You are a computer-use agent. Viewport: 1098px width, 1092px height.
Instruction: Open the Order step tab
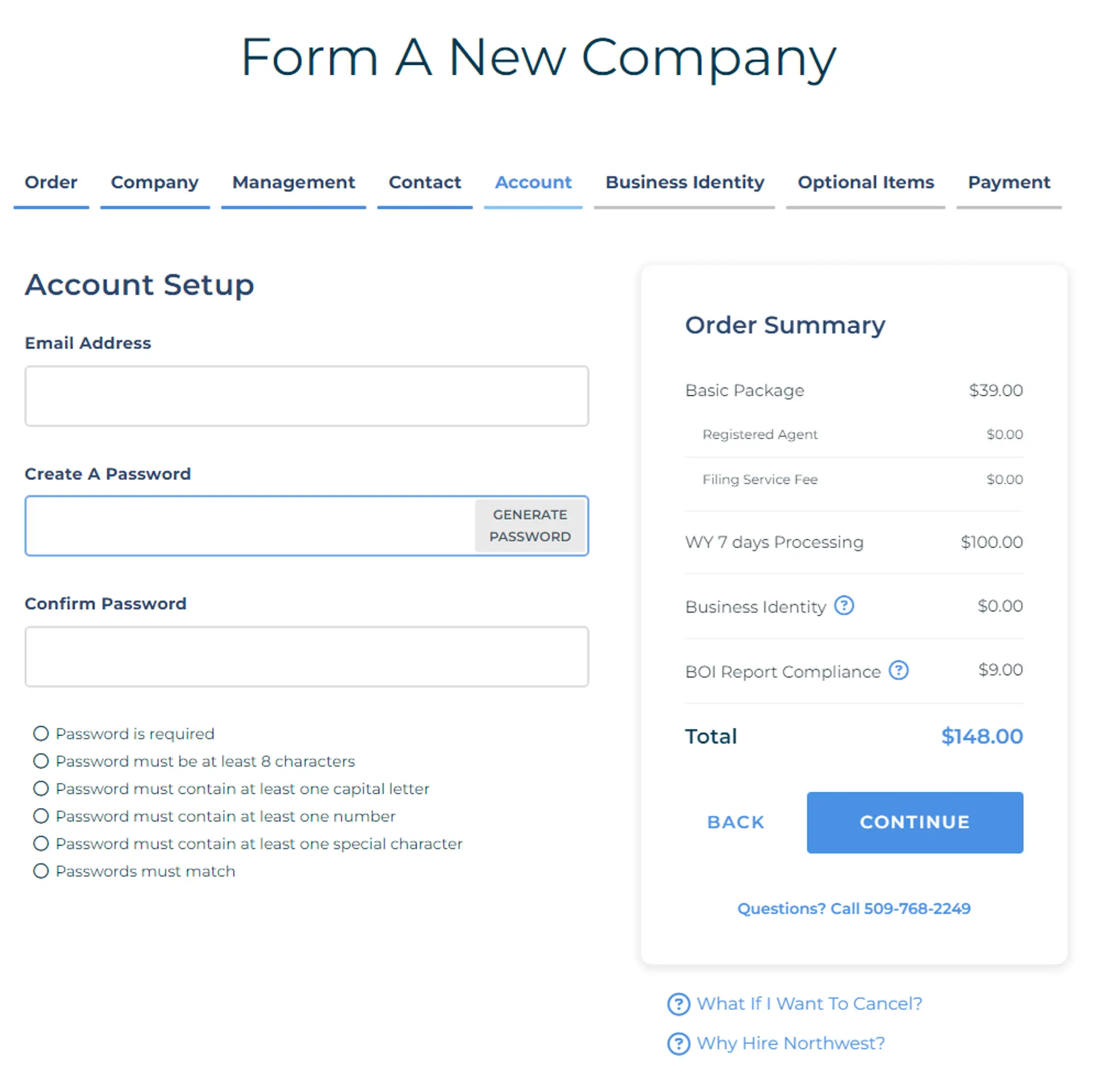[x=51, y=182]
